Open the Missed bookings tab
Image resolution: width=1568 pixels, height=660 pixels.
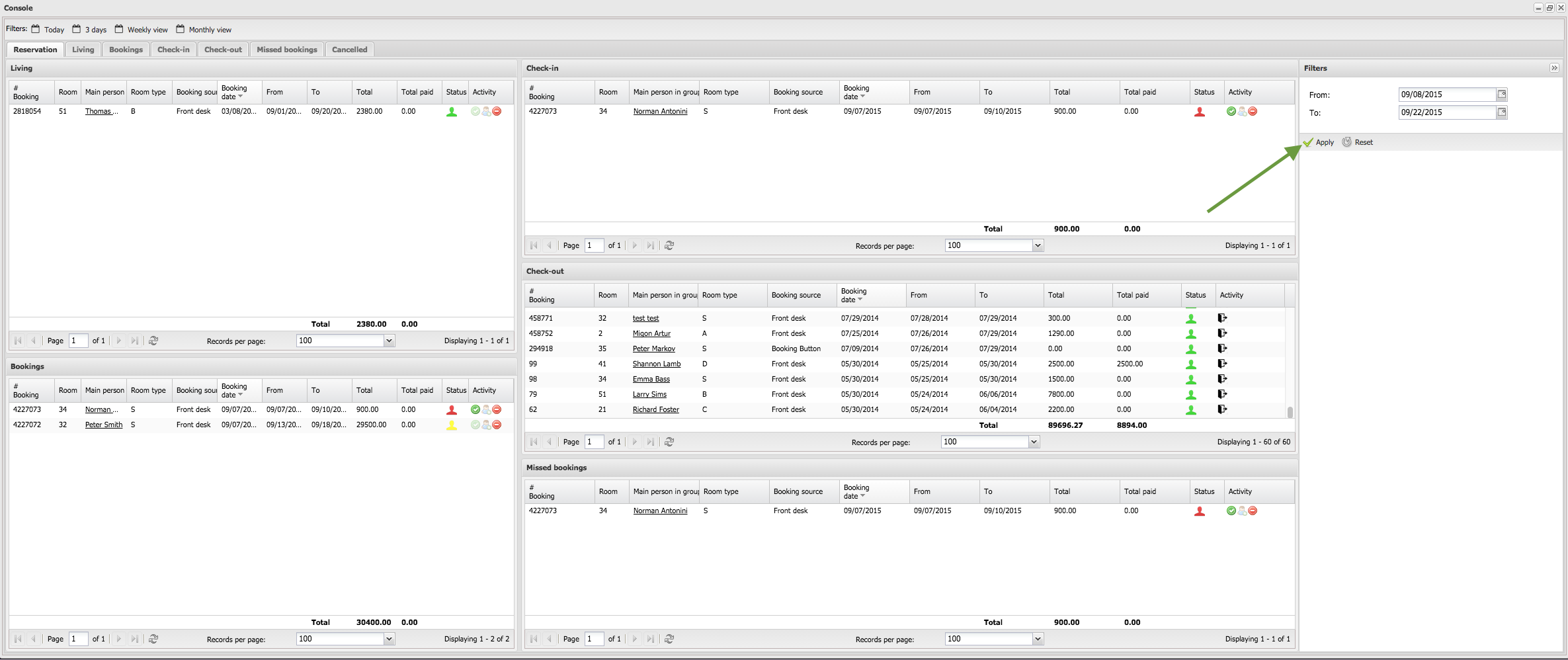[x=287, y=50]
